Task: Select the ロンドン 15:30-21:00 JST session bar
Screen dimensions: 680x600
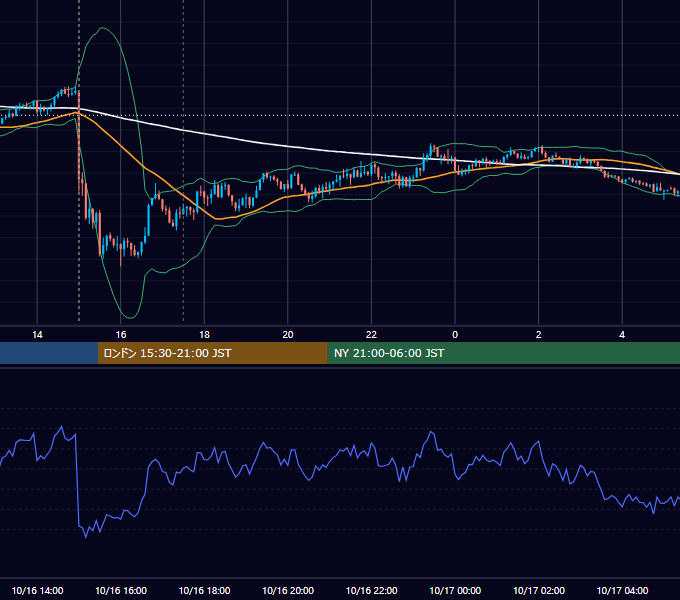Action: 212,353
